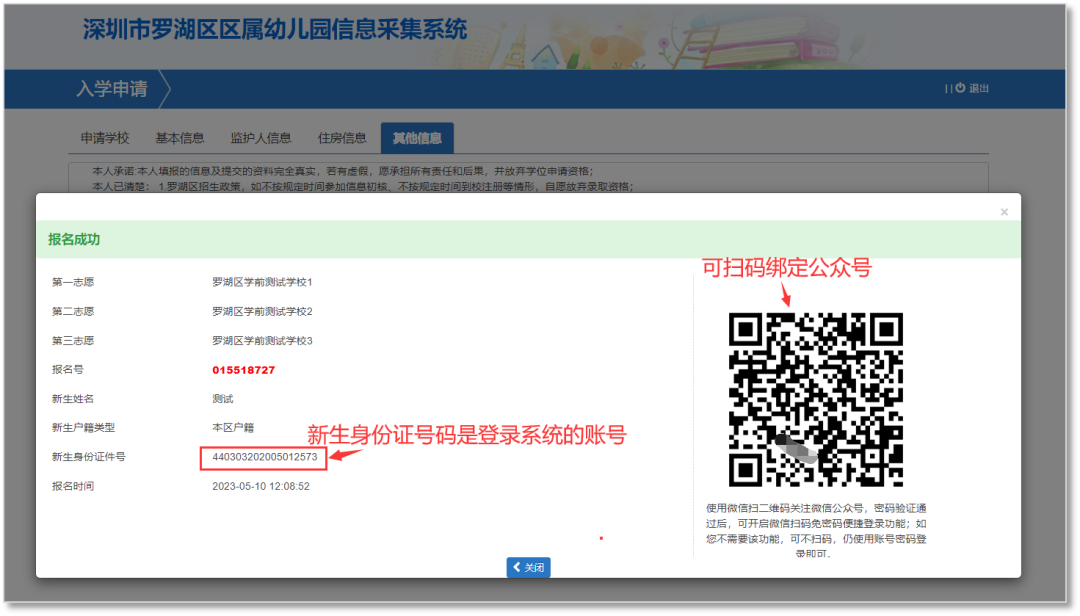Click the 退出 logout link
This screenshot has width=1080, height=616.
point(979,88)
